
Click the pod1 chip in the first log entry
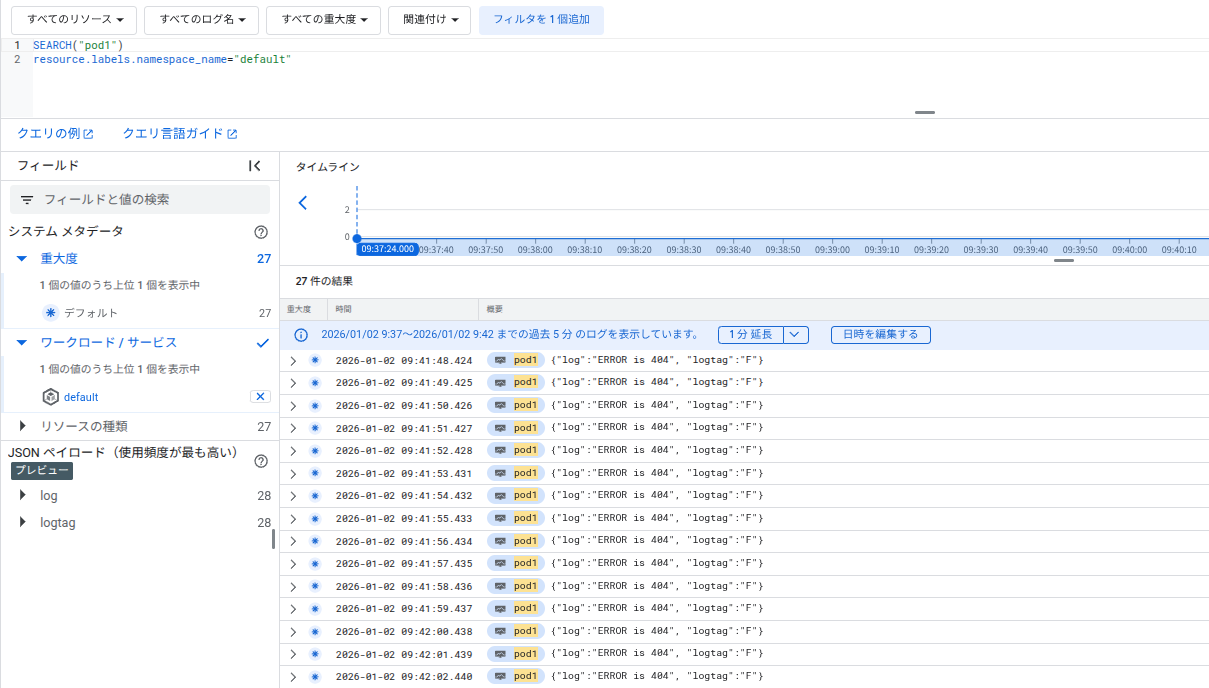[515, 360]
